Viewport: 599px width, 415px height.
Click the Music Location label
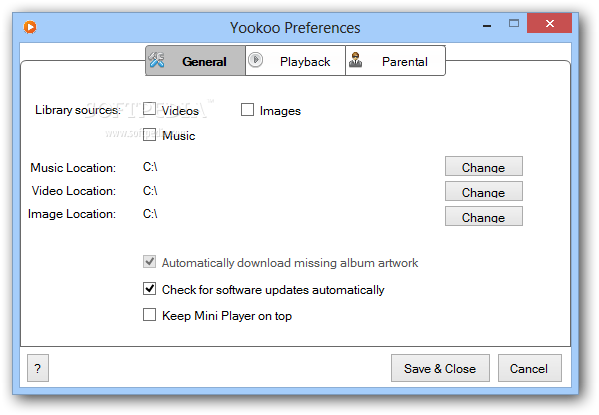(73, 168)
